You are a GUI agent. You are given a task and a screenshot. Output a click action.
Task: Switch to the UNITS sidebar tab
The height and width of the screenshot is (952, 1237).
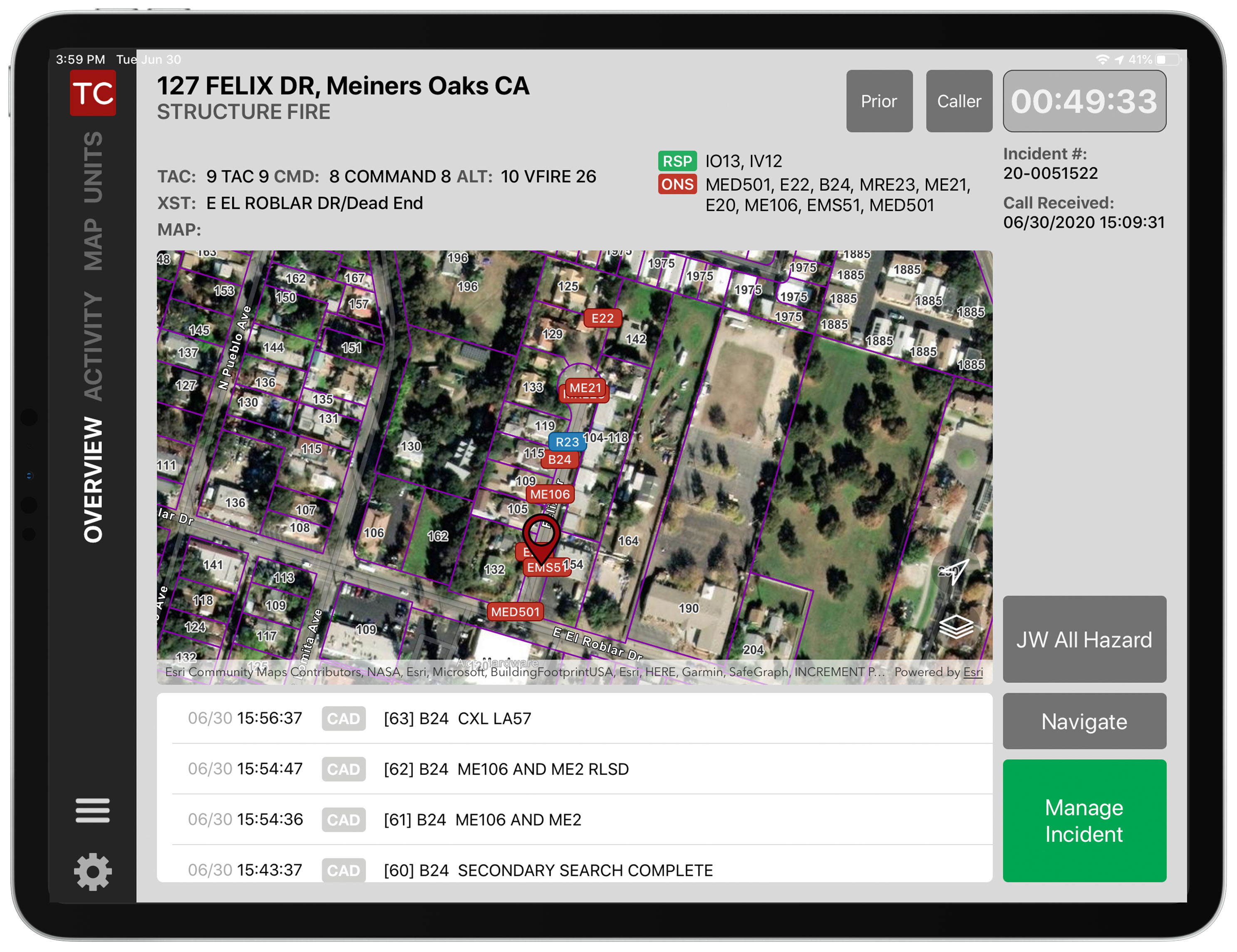pyautogui.click(x=93, y=167)
